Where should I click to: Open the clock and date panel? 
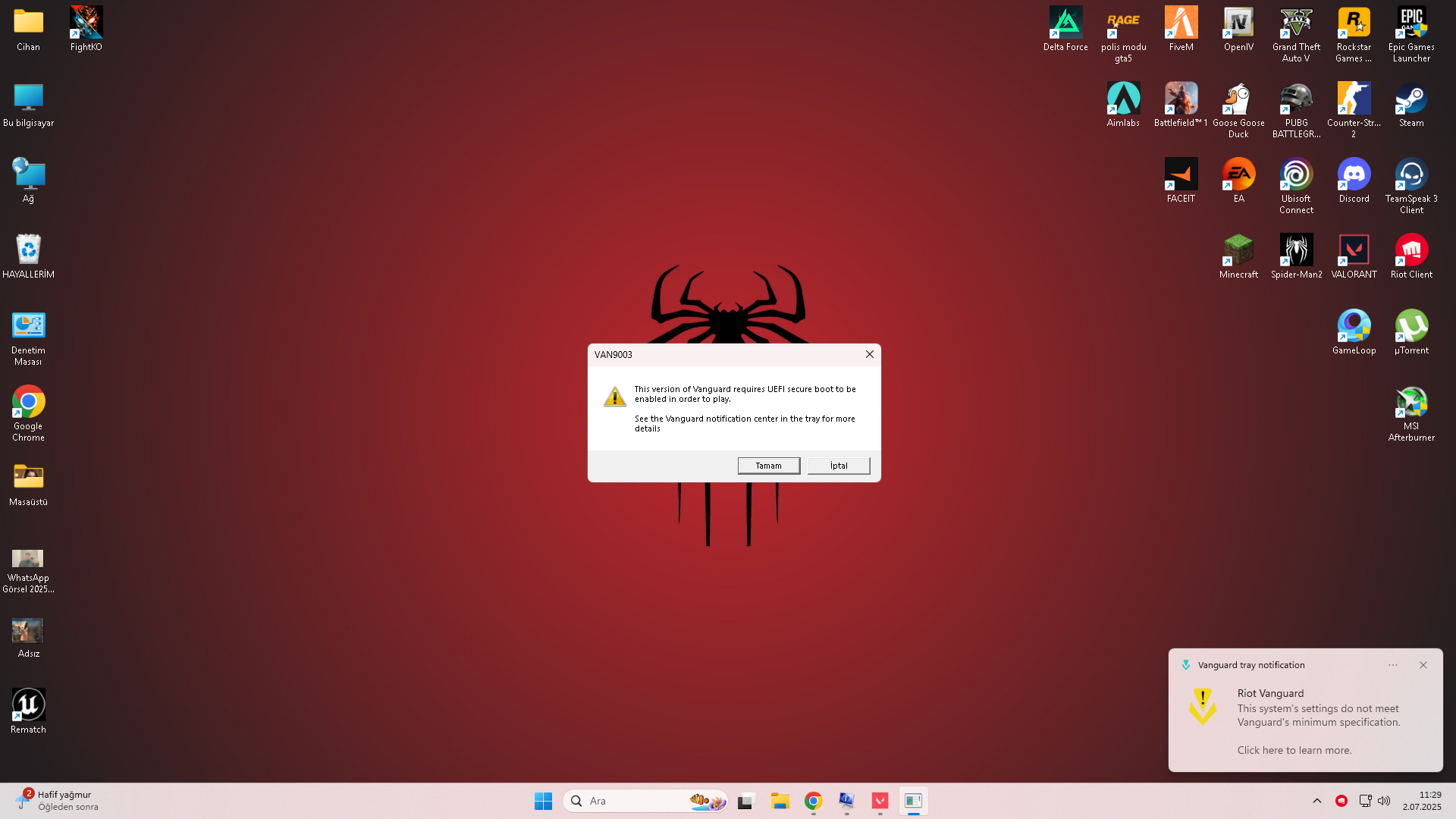tap(1422, 801)
